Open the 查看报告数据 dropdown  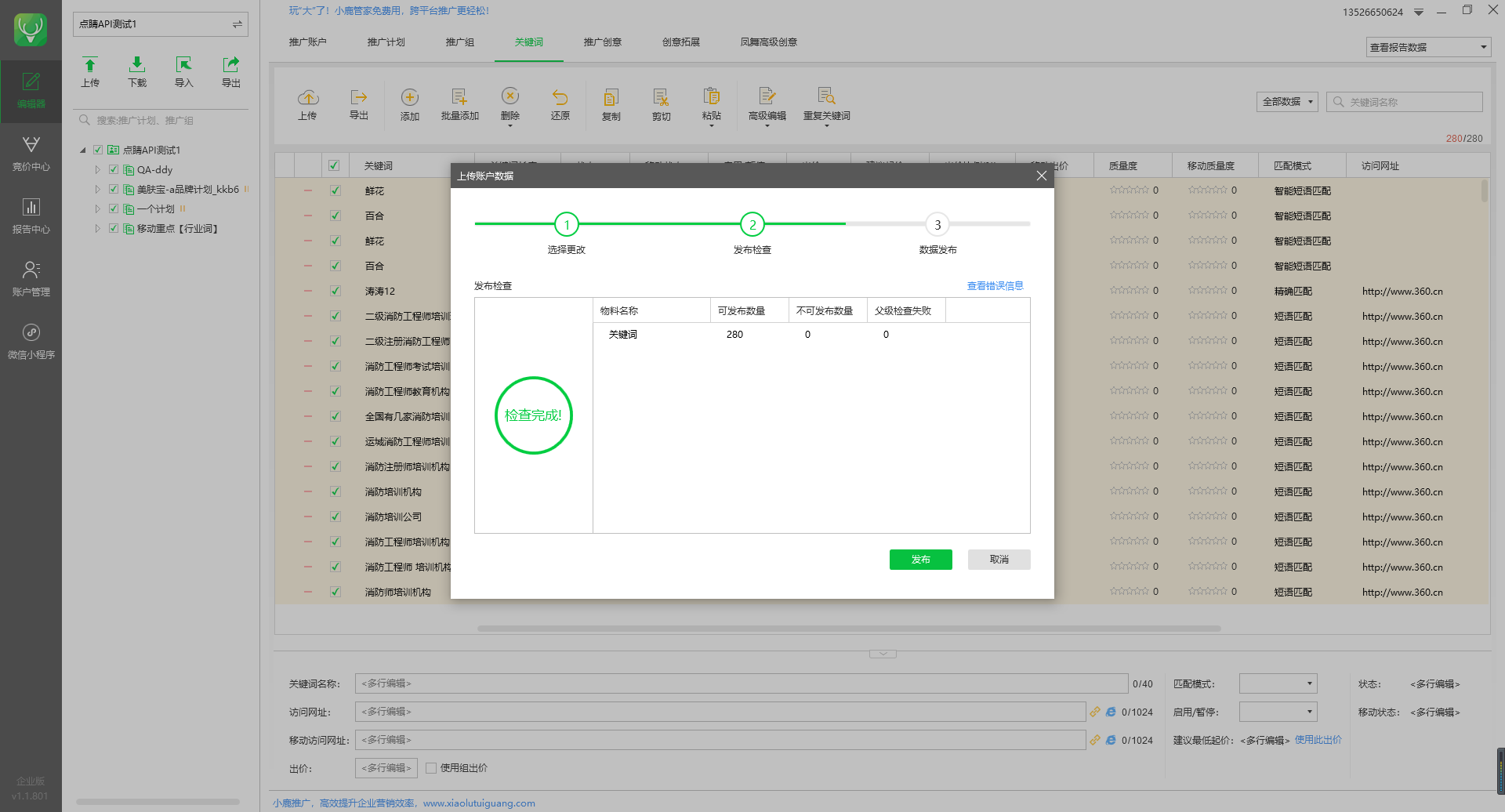point(1428,47)
